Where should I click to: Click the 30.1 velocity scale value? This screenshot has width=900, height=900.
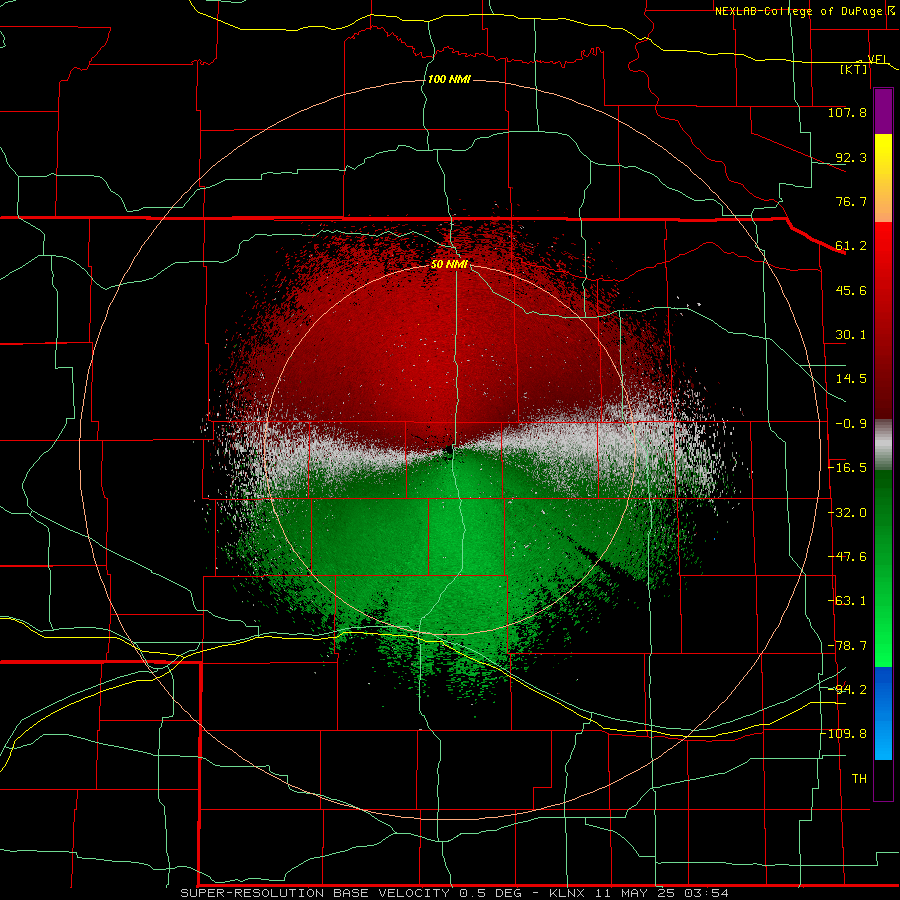[851, 335]
